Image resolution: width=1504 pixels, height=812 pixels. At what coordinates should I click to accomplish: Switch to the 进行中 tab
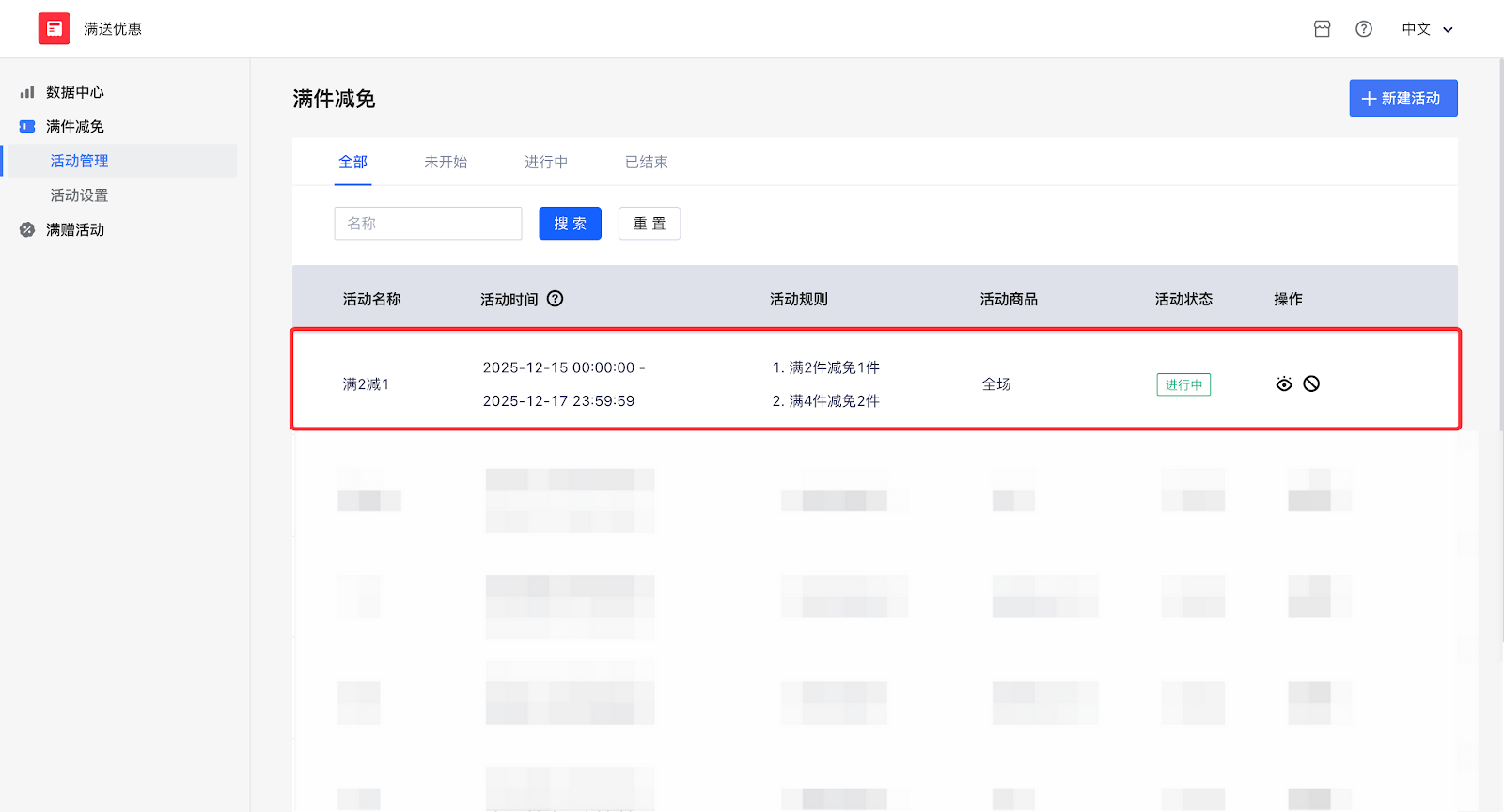[545, 162]
